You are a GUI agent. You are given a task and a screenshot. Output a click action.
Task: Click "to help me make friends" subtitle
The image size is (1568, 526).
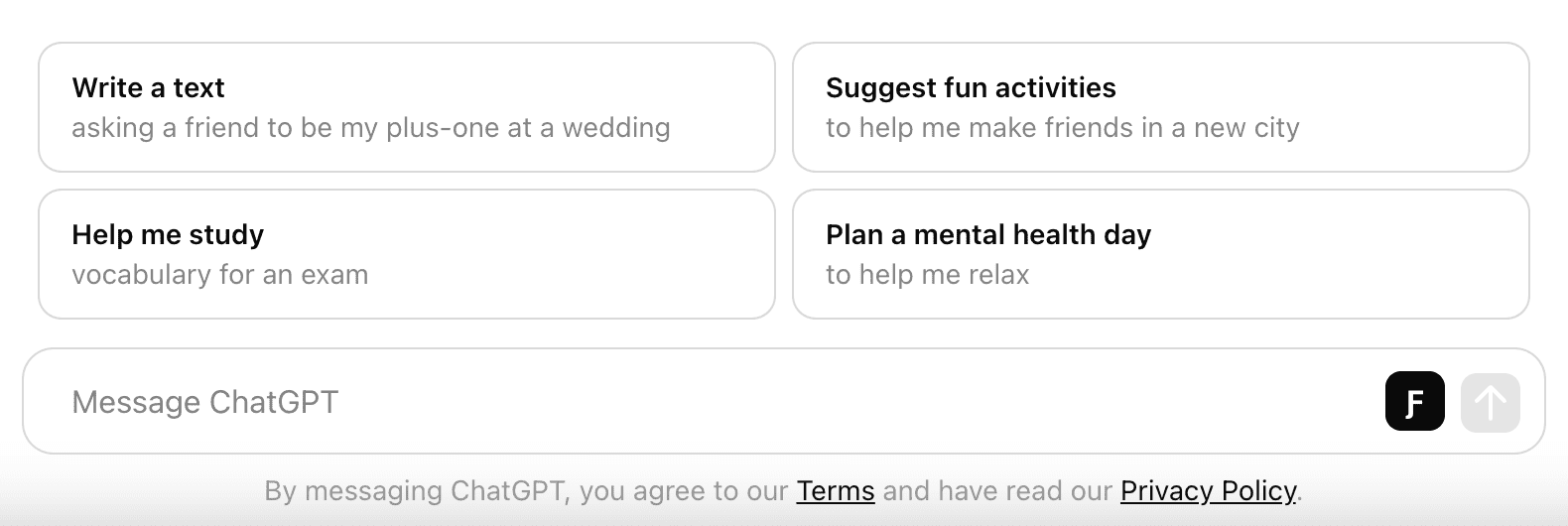1062,128
